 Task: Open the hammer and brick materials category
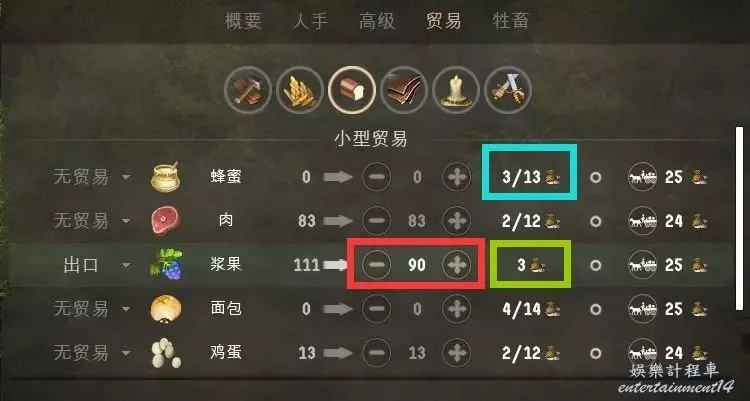tap(247, 90)
